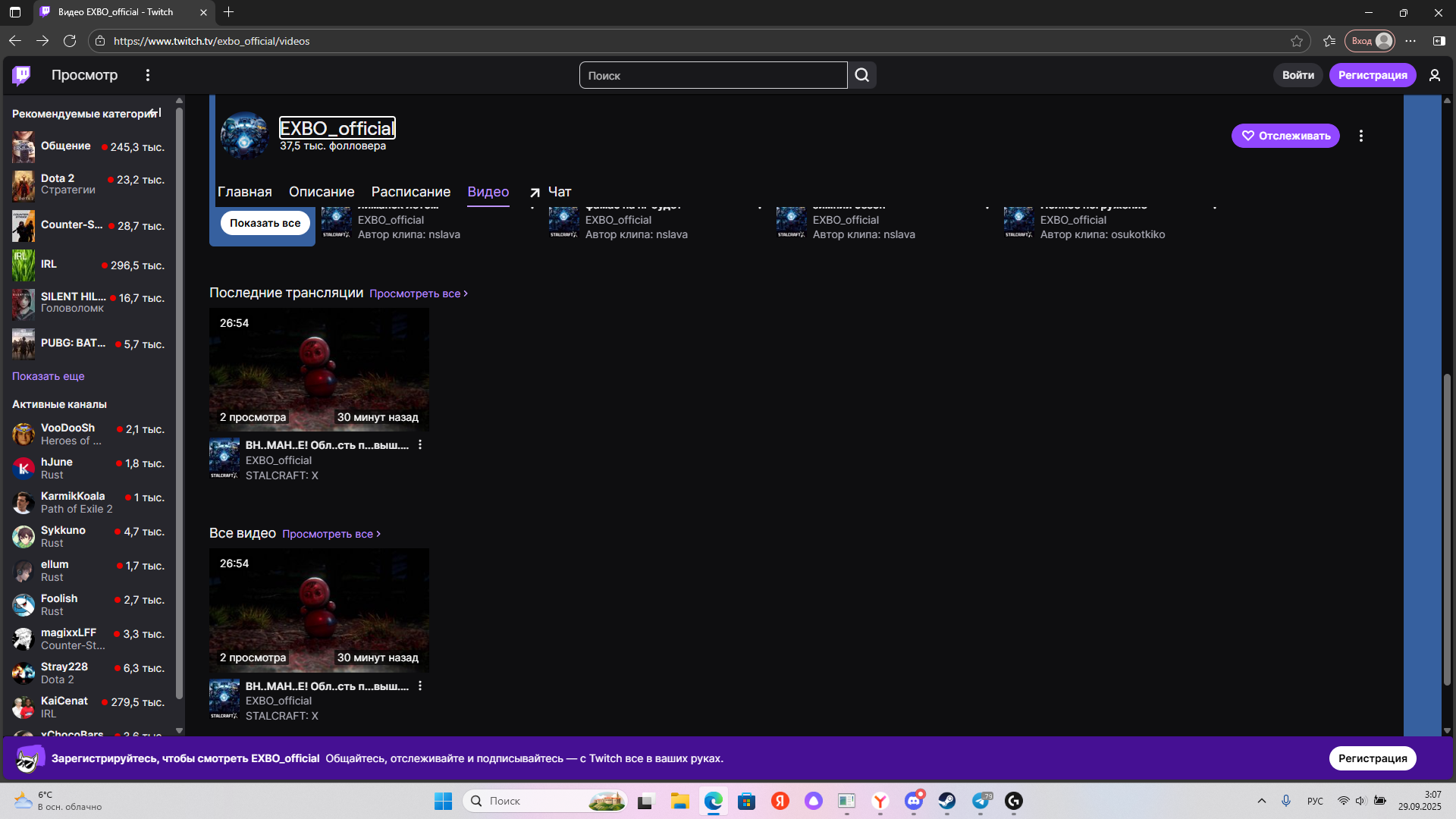1456x819 pixels.
Task: Click the Twitch logo home icon
Action: click(21, 75)
